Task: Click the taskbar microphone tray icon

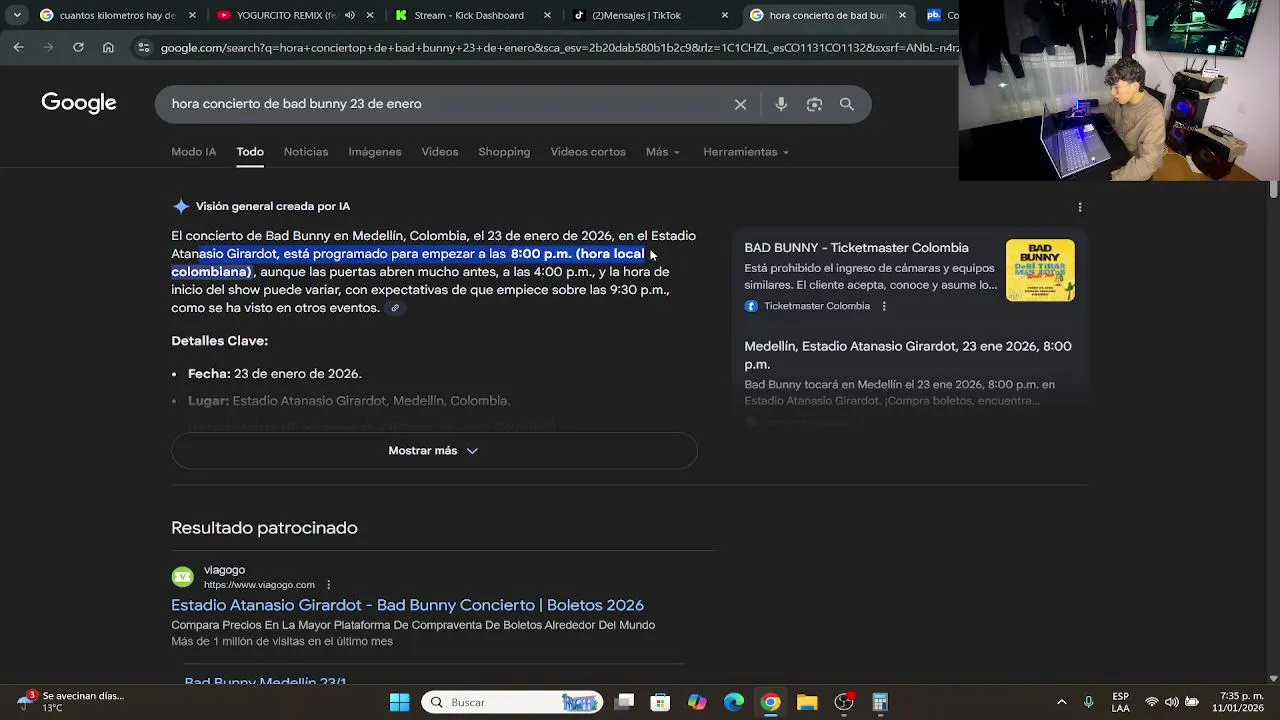Action: [x=1089, y=702]
